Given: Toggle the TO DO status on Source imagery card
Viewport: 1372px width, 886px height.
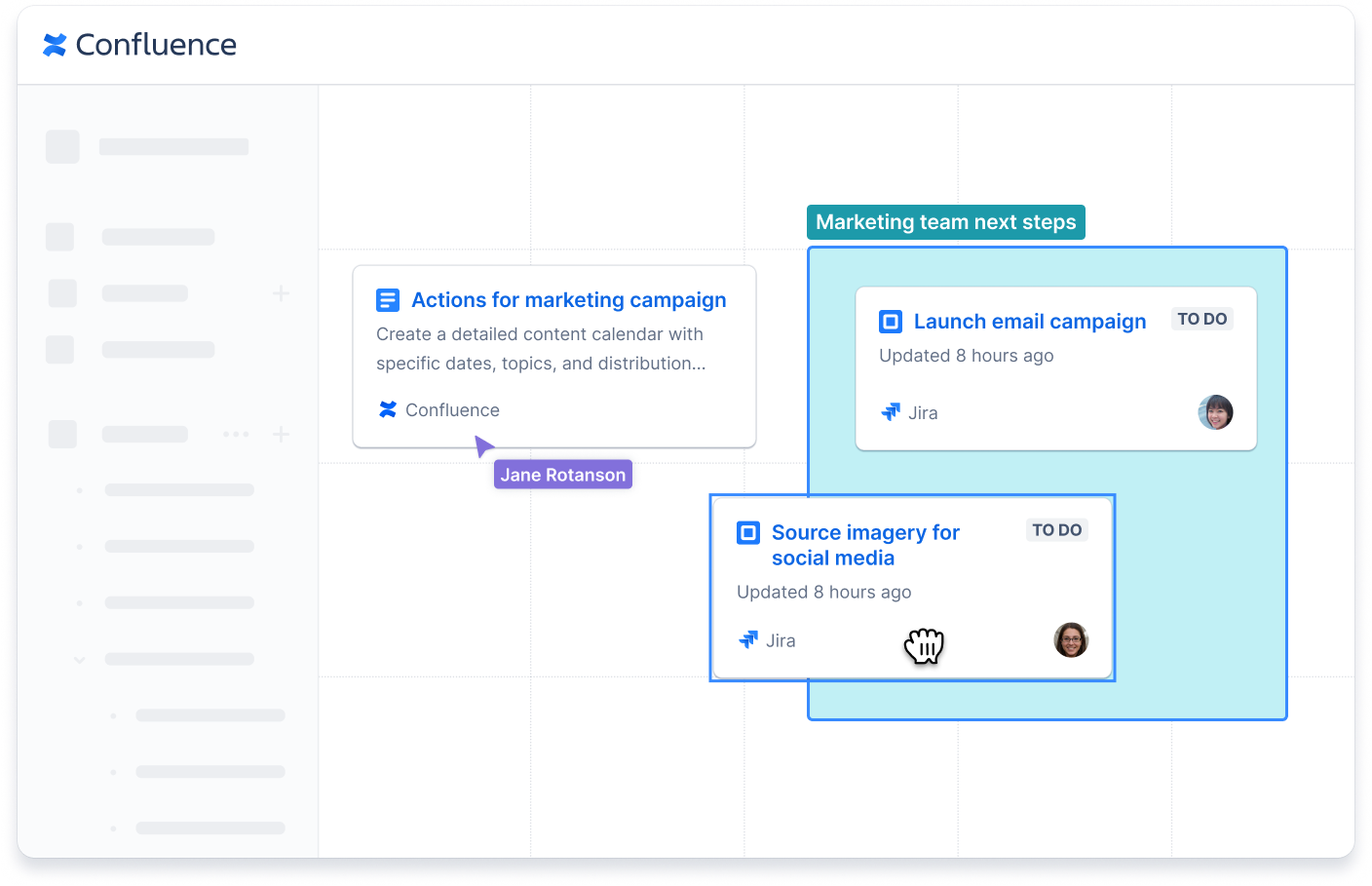Looking at the screenshot, I should [x=1056, y=529].
